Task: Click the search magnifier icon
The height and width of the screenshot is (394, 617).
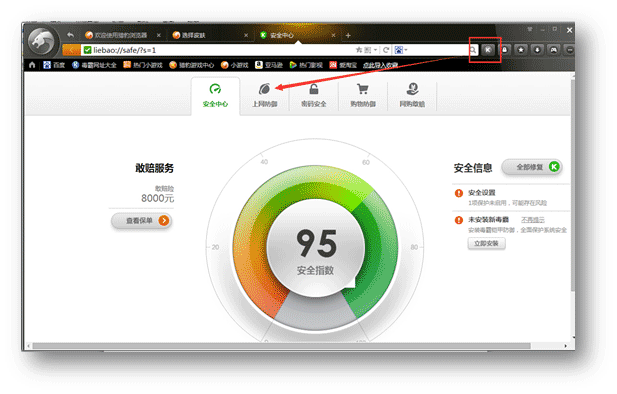Action: 473,50
